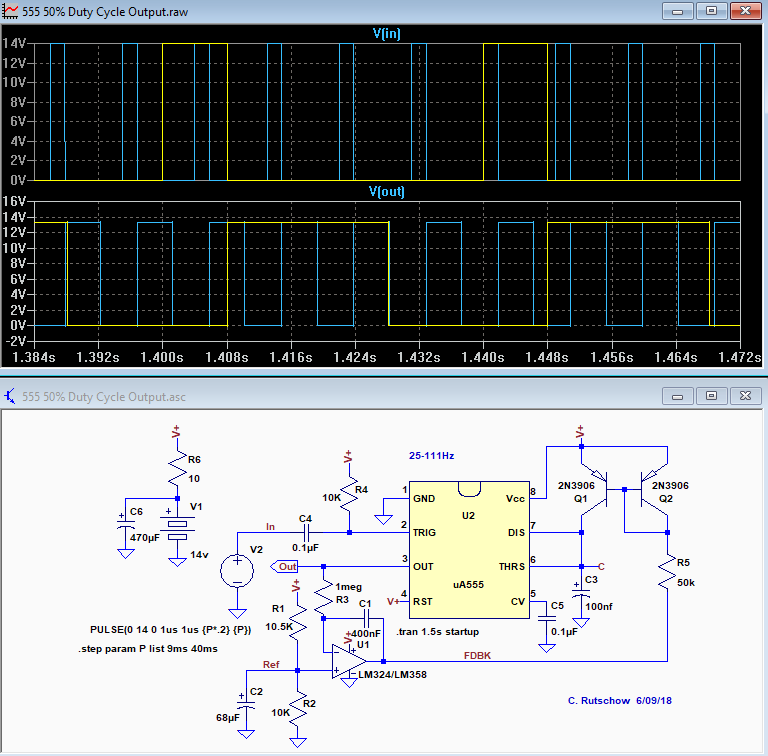Select the V2 pulse voltage source symbol

click(x=237, y=571)
